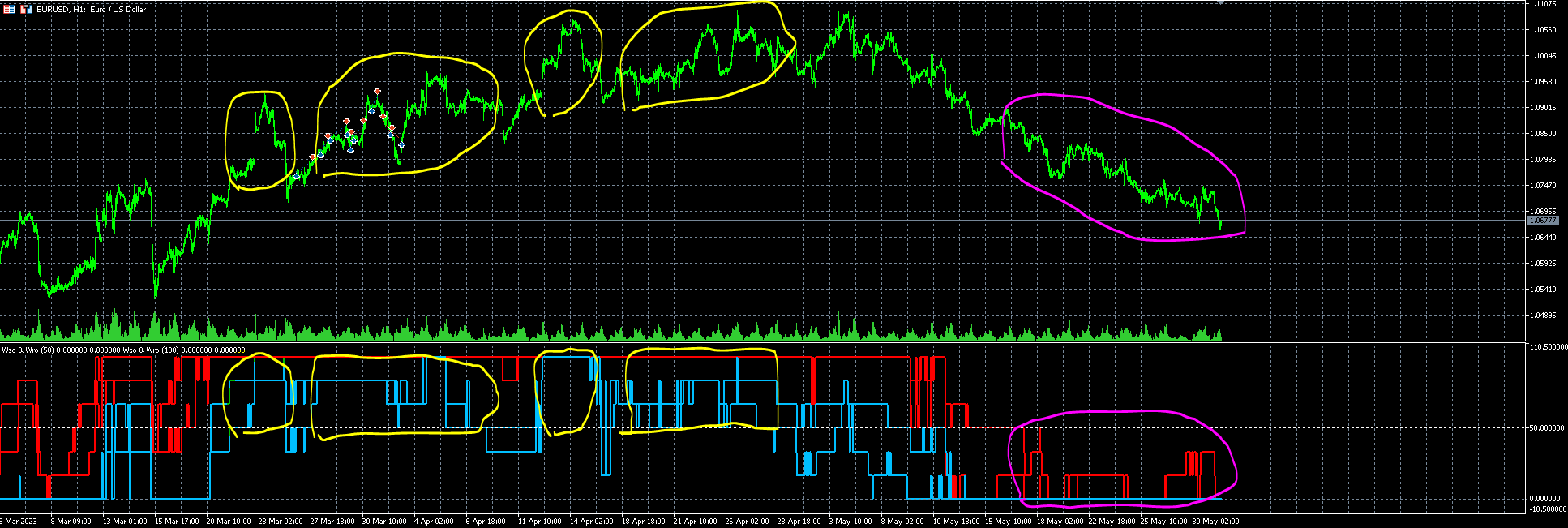Click the 1.07985 price scale label
This screenshot has width=1568, height=528.
tap(1543, 160)
